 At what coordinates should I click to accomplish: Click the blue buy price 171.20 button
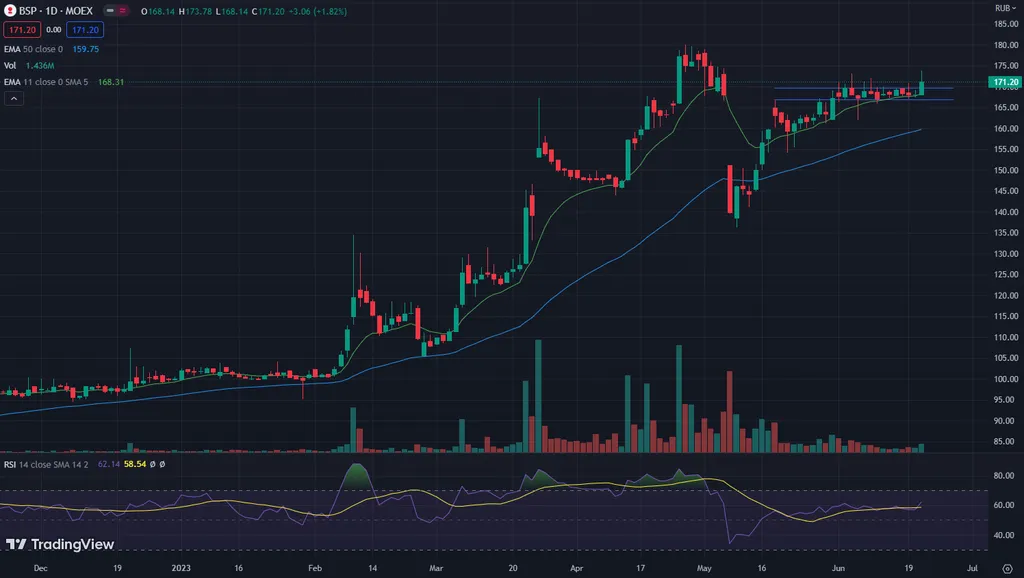86,30
